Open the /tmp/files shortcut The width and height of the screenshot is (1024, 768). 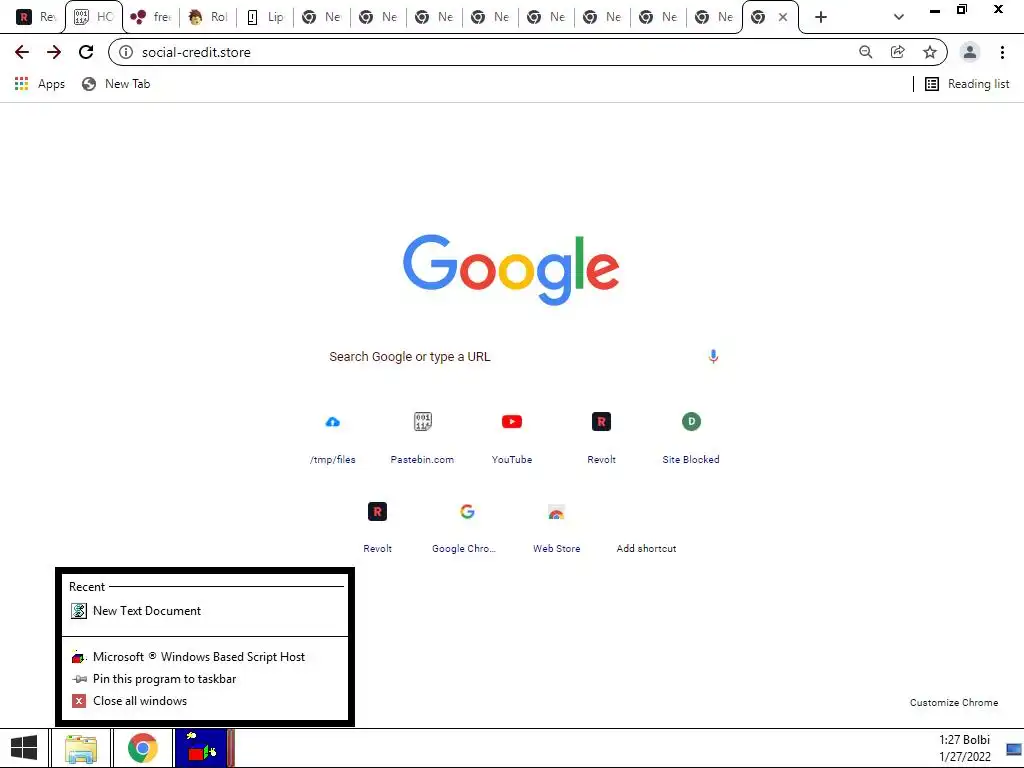click(x=332, y=438)
